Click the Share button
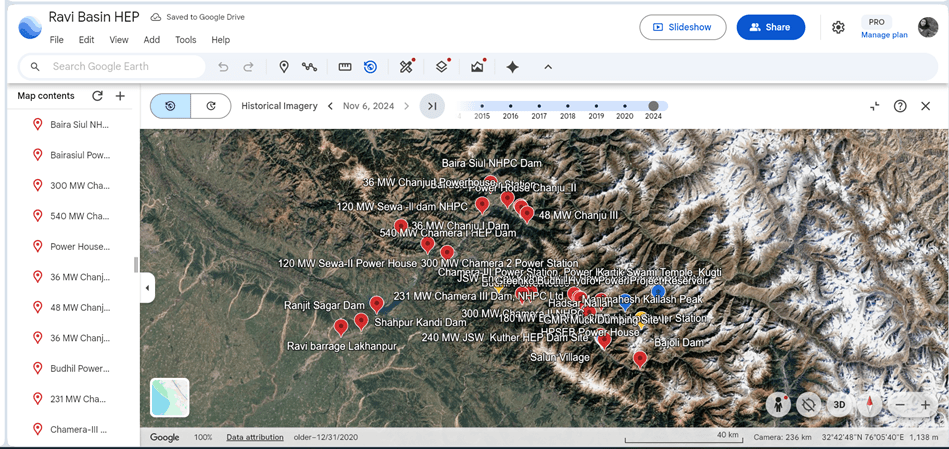The image size is (949, 449). pyautogui.click(x=770, y=28)
